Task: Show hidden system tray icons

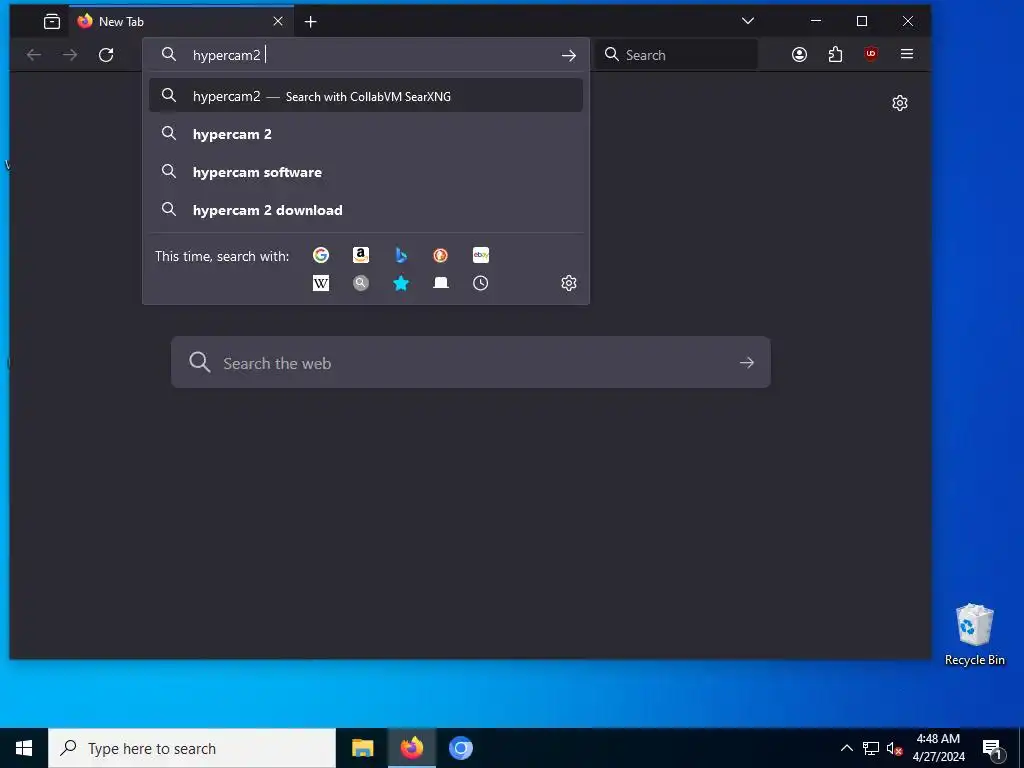Action: (x=846, y=748)
